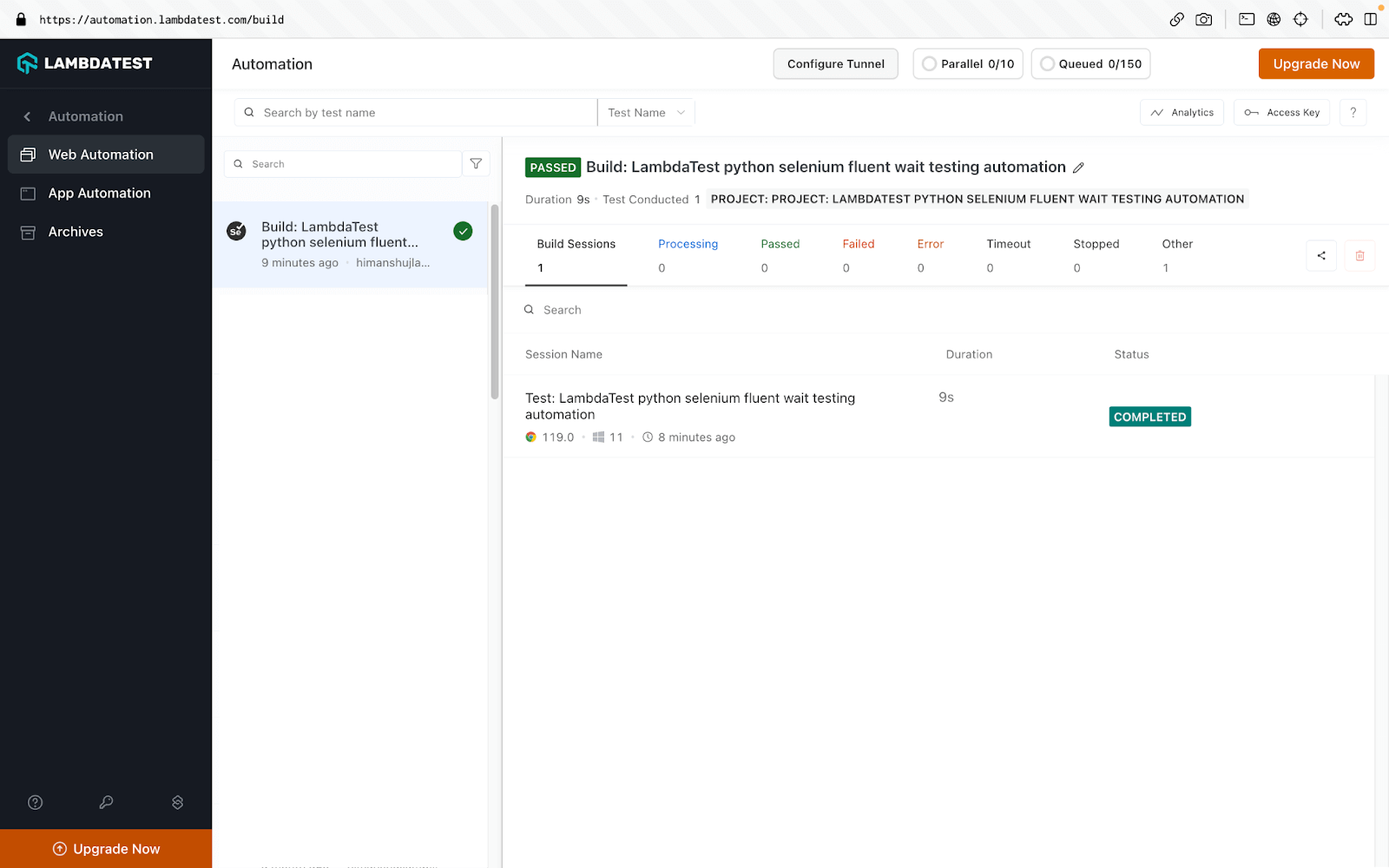Viewport: 1389px width, 868px height.
Task: Open App Automation in sidebar
Action: (x=99, y=194)
